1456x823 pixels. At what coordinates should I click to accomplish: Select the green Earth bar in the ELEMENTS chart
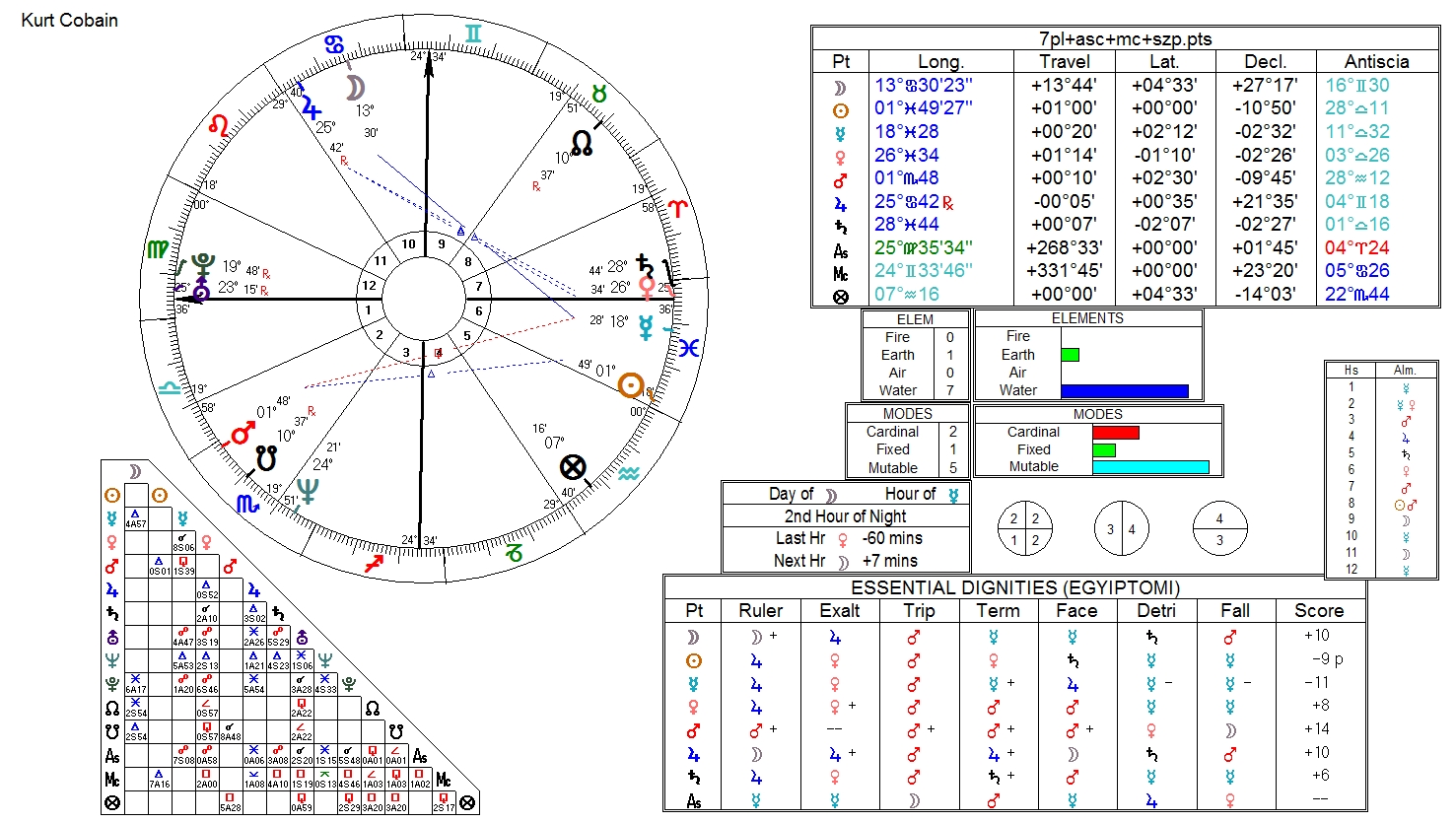tap(1071, 355)
